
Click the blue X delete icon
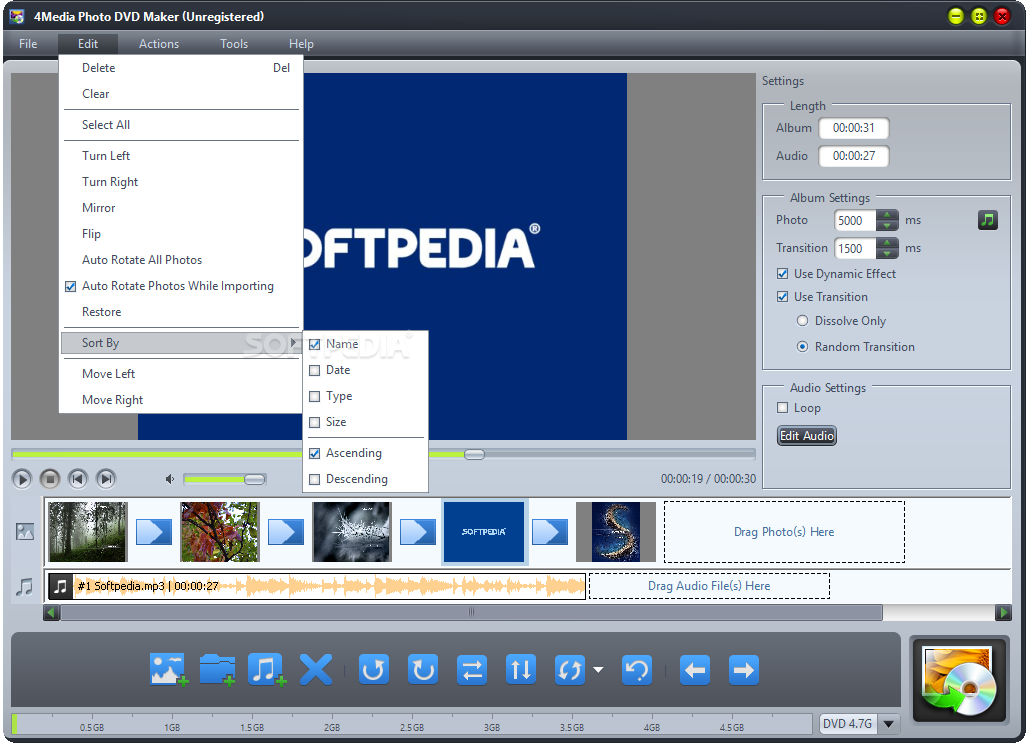point(315,669)
